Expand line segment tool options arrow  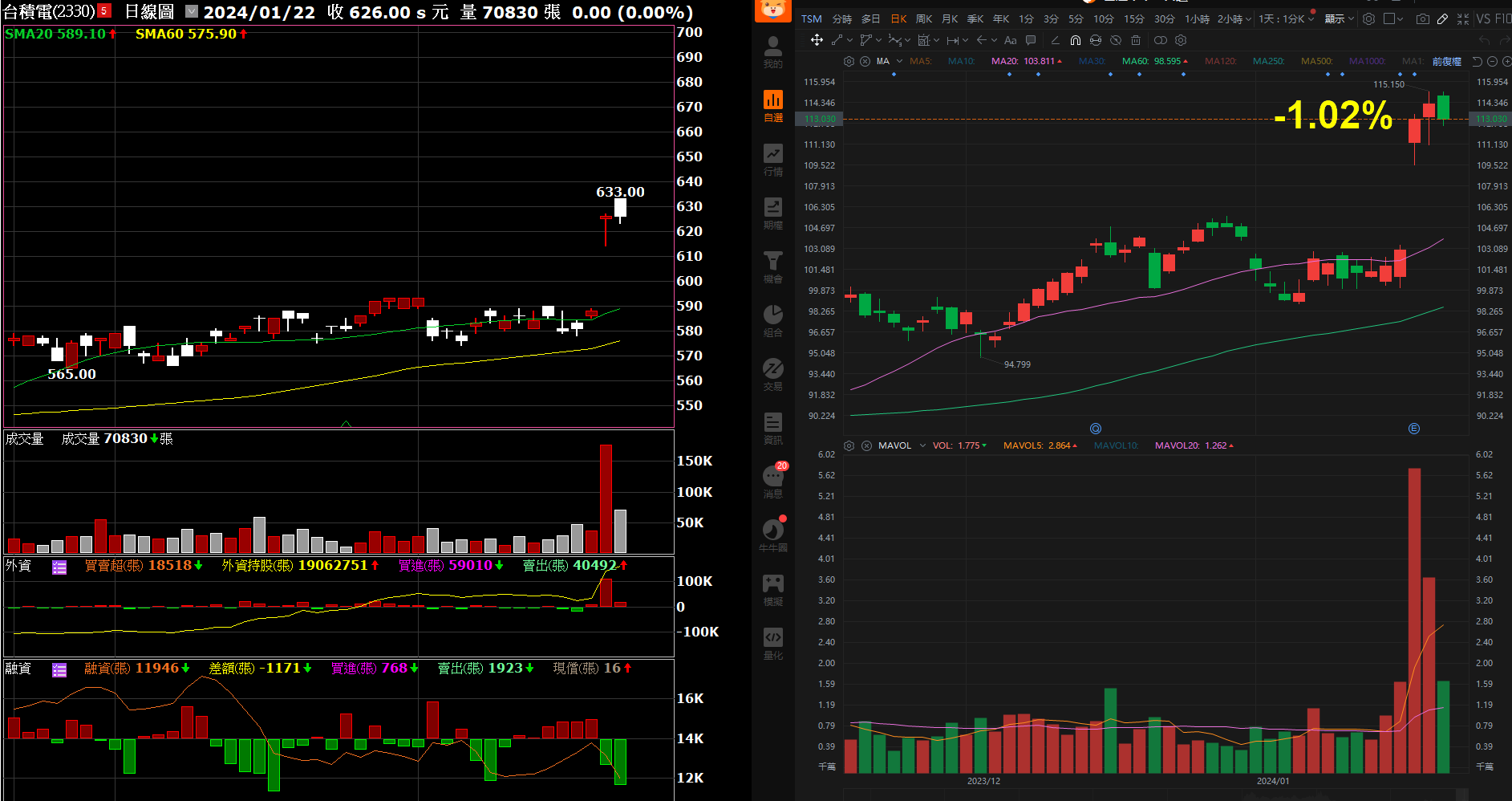849,40
